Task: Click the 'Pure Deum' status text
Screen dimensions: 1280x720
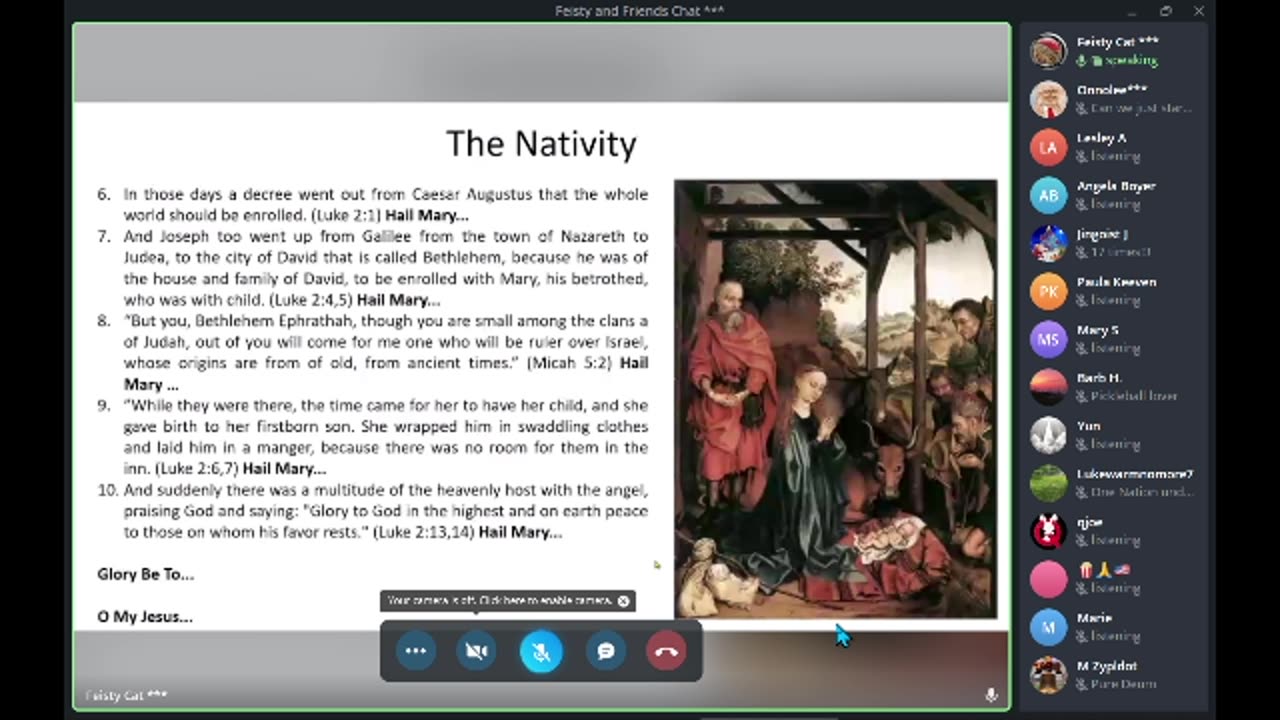Action: point(1123,684)
